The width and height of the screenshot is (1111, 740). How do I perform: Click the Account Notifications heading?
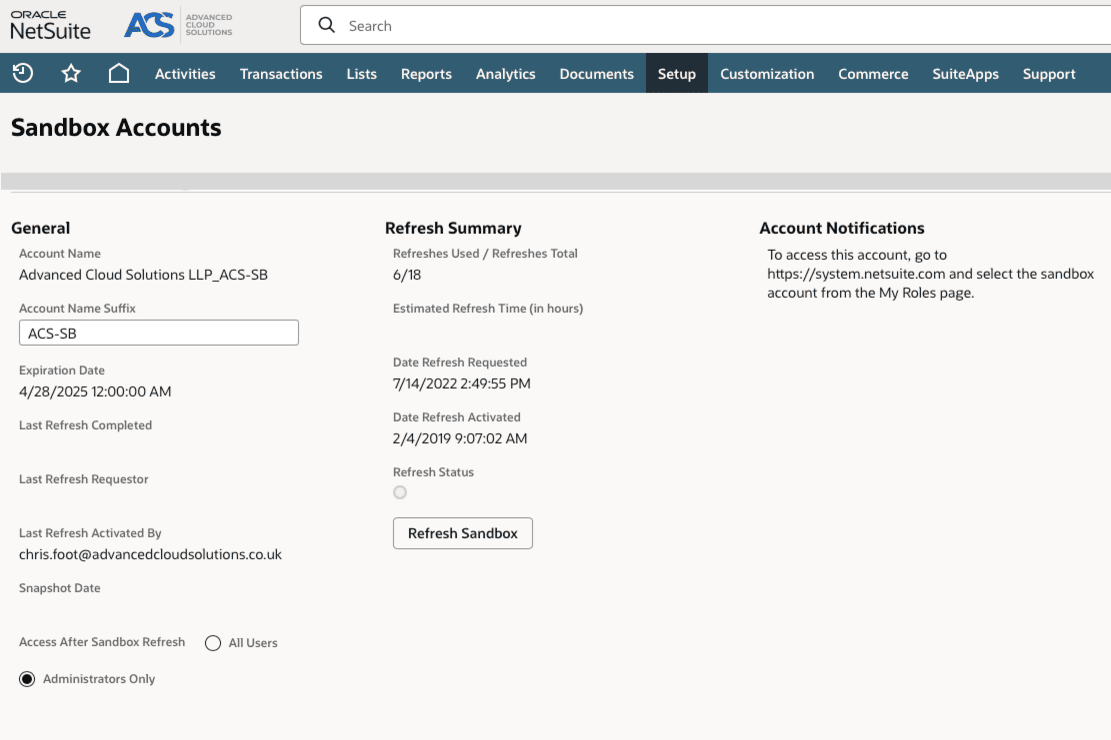tap(842, 228)
